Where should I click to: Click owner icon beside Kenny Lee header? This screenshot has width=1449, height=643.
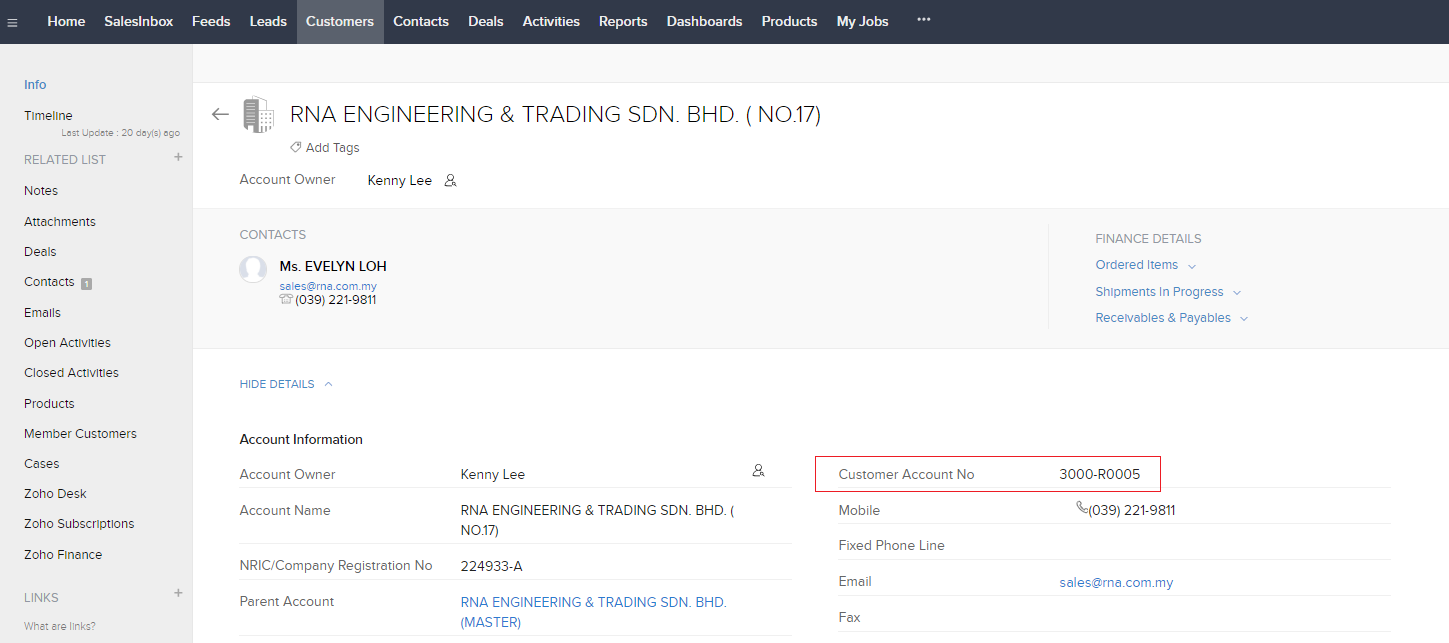coord(450,181)
